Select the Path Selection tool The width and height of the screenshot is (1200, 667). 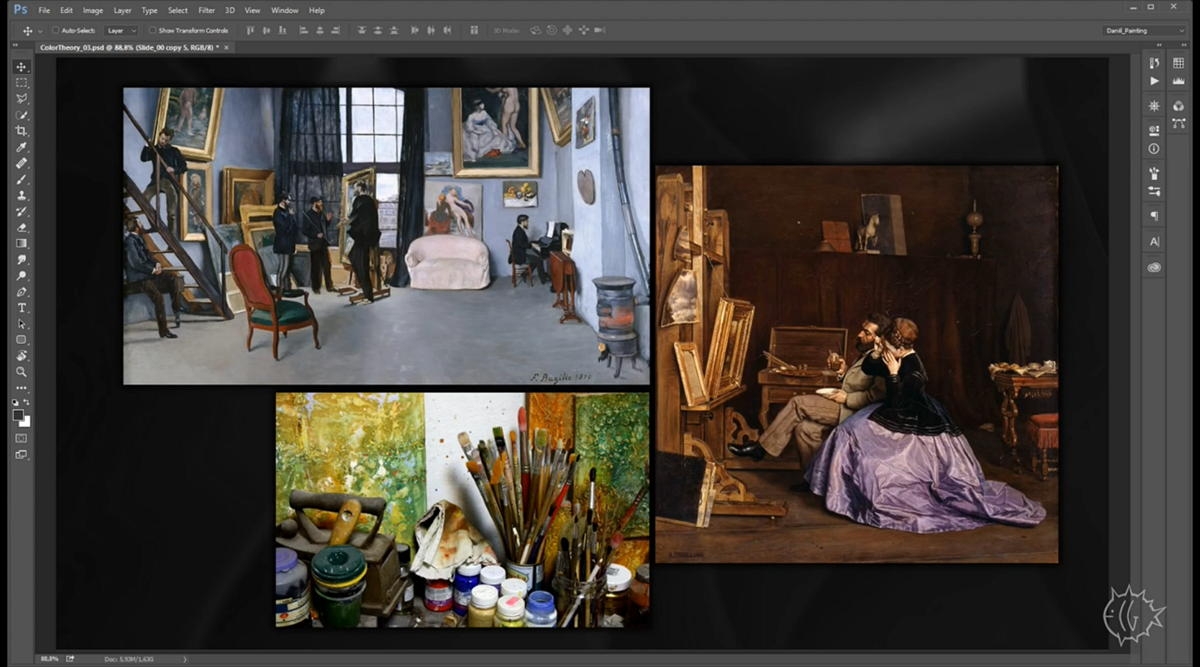tap(21, 323)
